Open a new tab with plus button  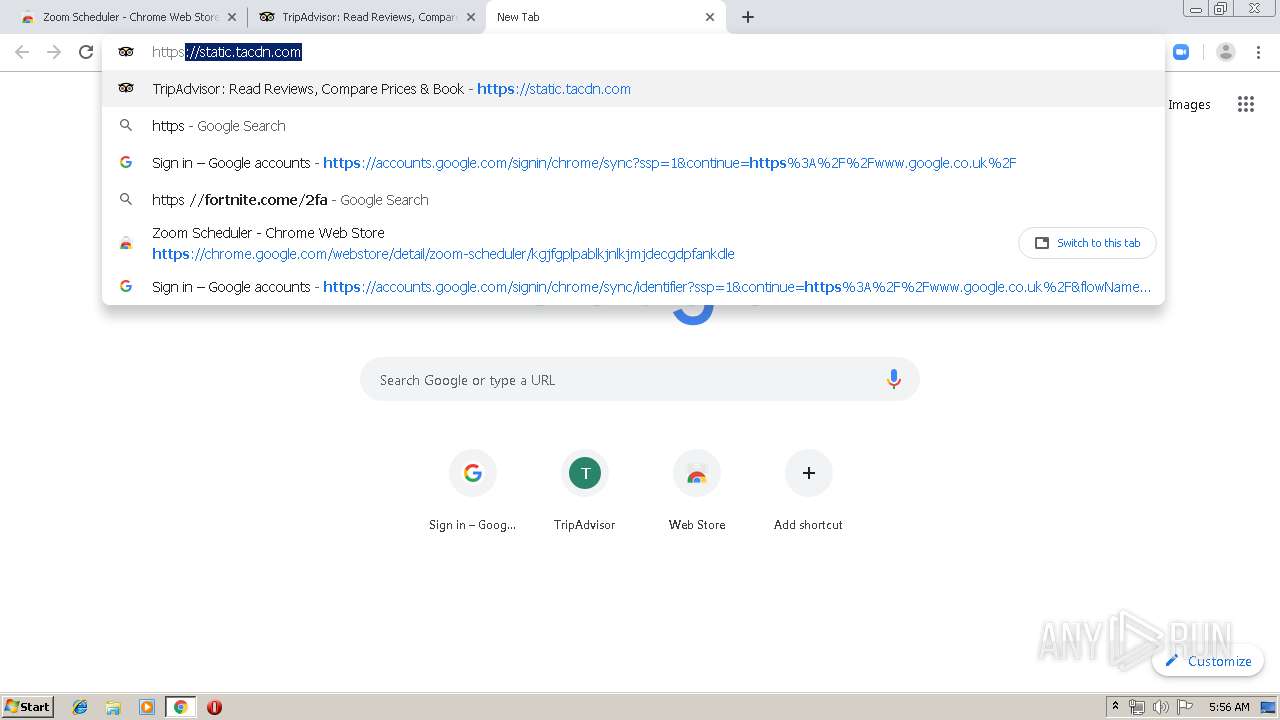tap(748, 17)
